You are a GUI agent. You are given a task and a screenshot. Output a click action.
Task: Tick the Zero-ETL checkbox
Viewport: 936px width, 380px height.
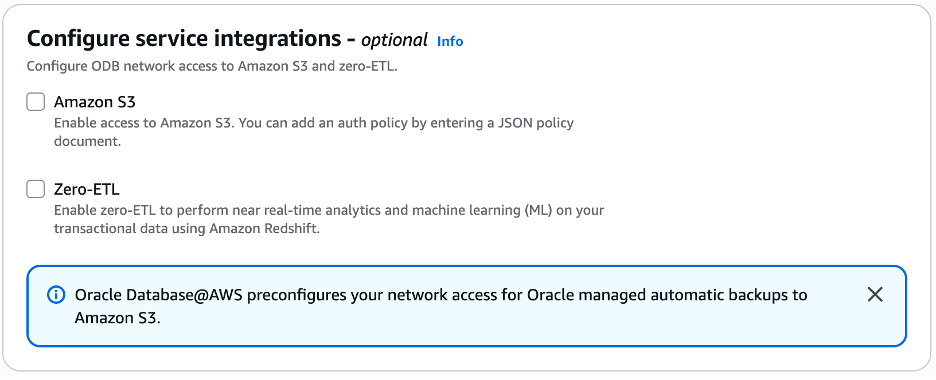36,190
